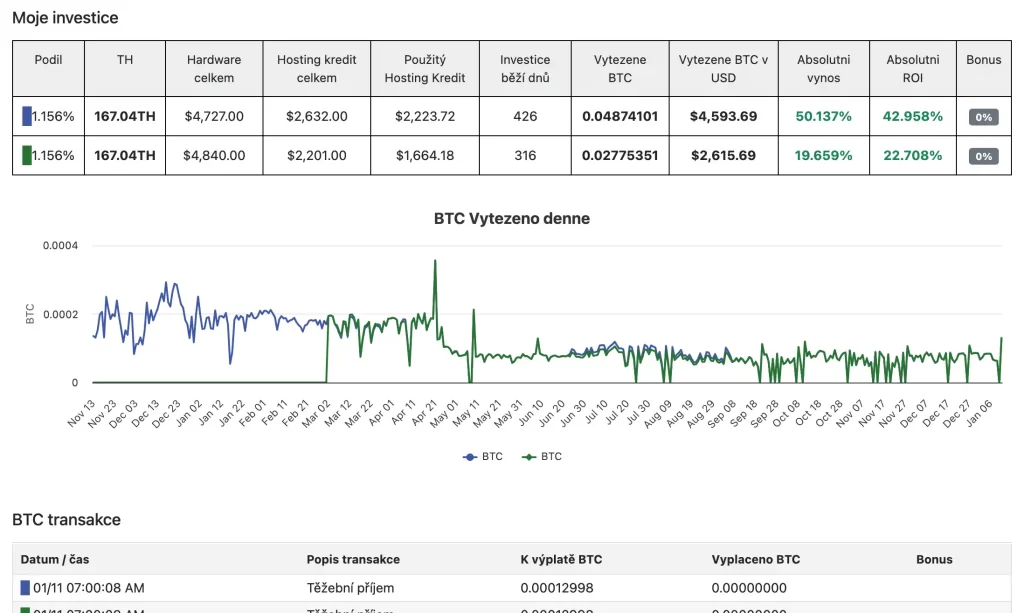1024x613 pixels.
Task: Click the April spike peak on chart
Action: click(x=435, y=261)
